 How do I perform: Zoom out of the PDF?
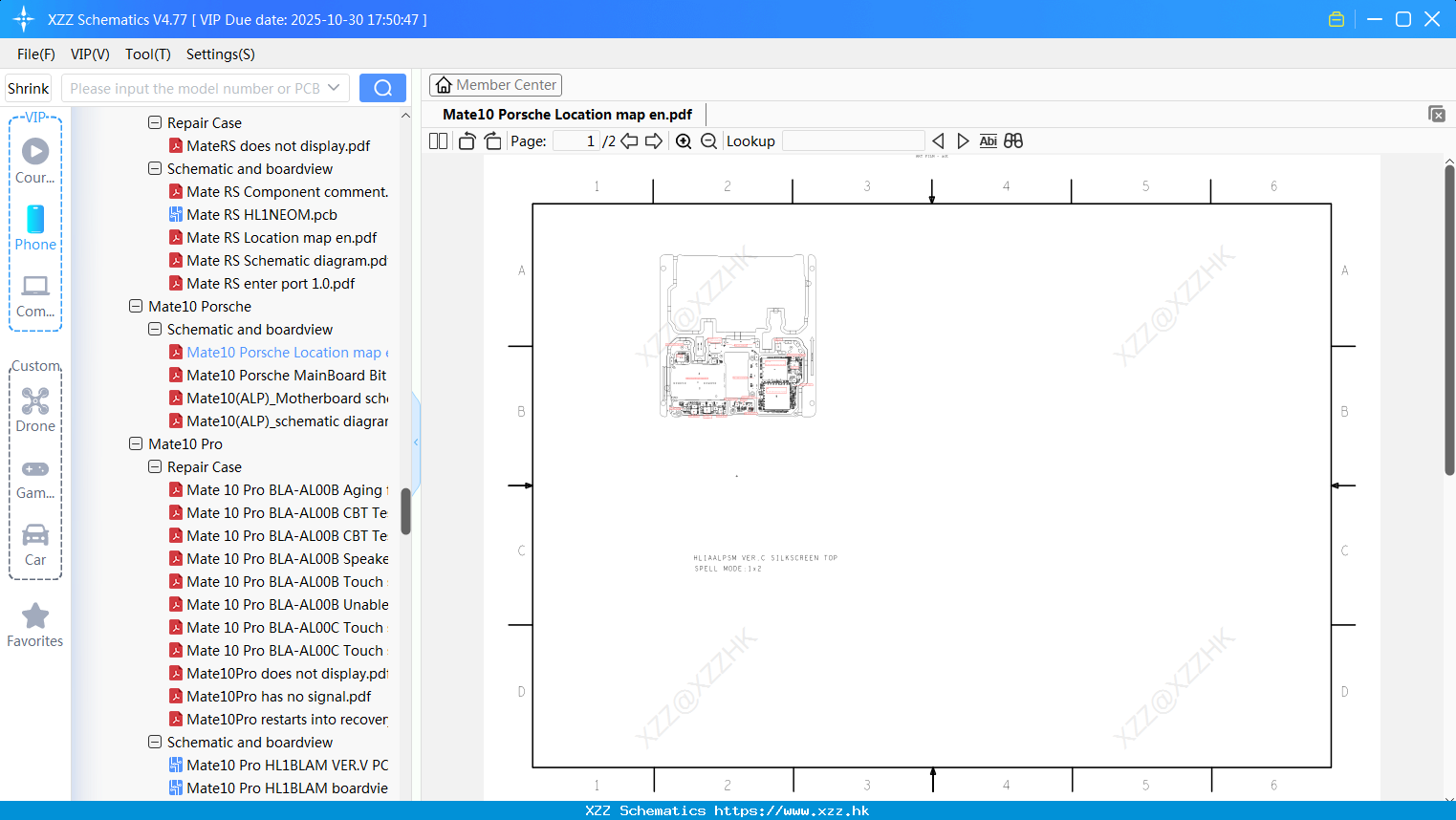click(708, 140)
